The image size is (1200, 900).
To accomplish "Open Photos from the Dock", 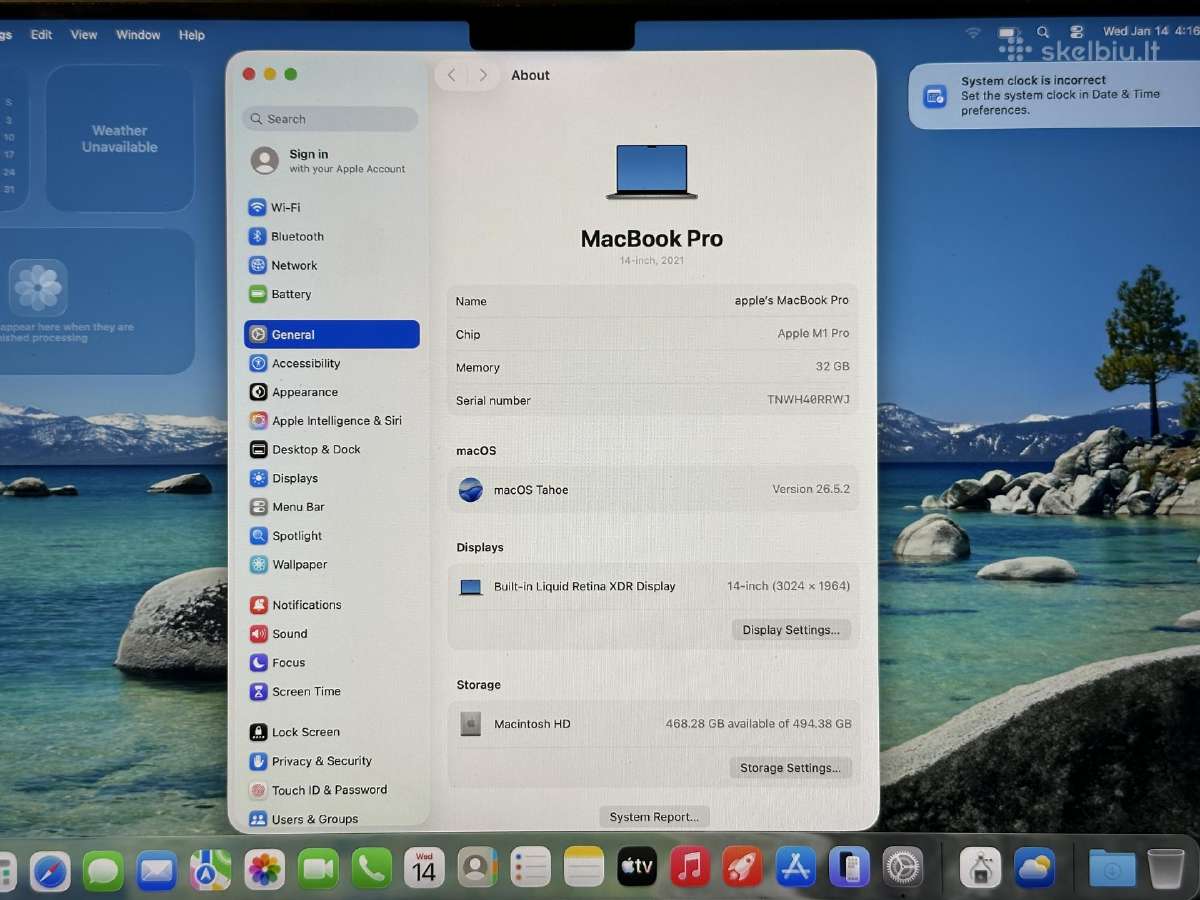I will 265,869.
